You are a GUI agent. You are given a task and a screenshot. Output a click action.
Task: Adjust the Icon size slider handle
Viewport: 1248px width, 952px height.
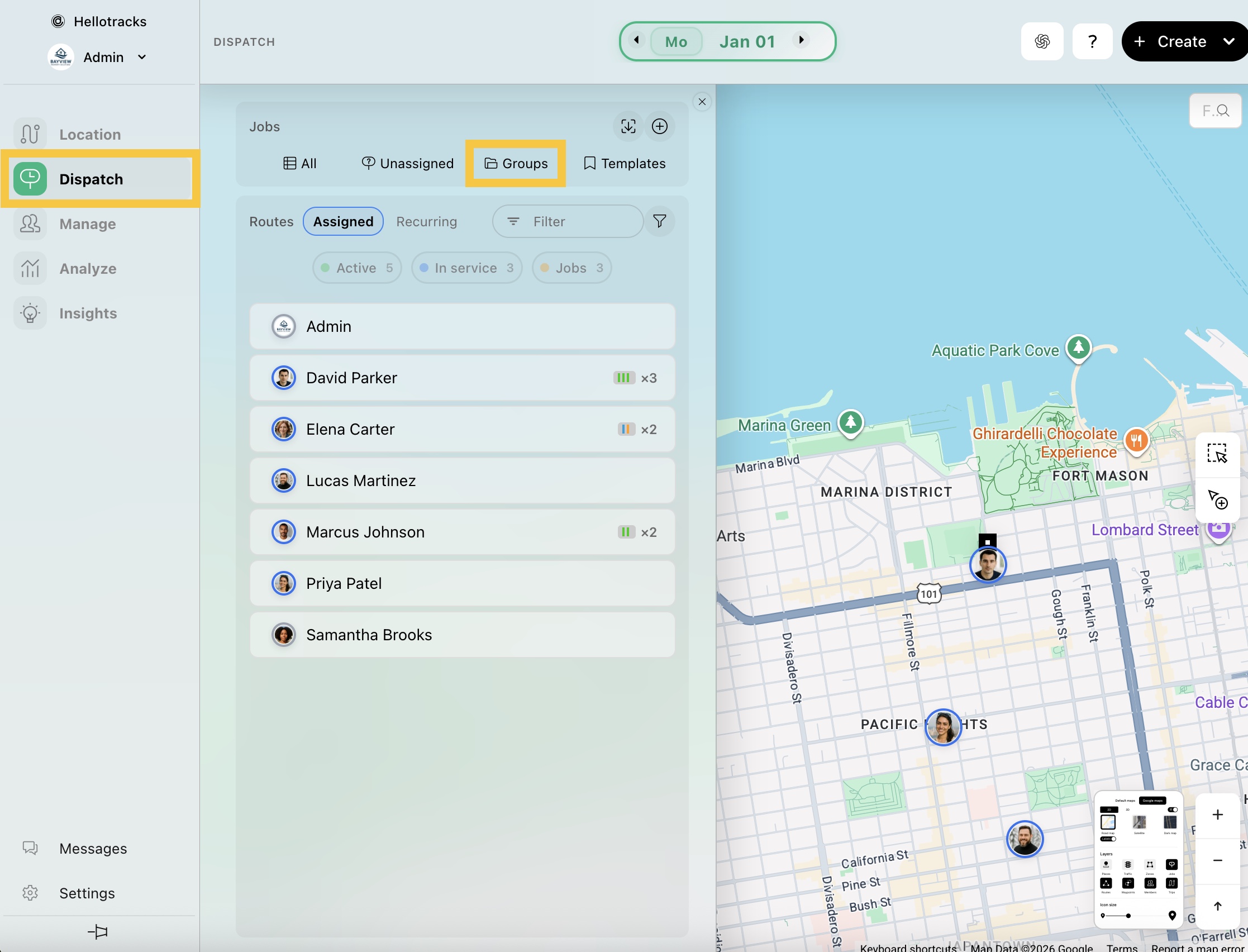(x=1128, y=916)
